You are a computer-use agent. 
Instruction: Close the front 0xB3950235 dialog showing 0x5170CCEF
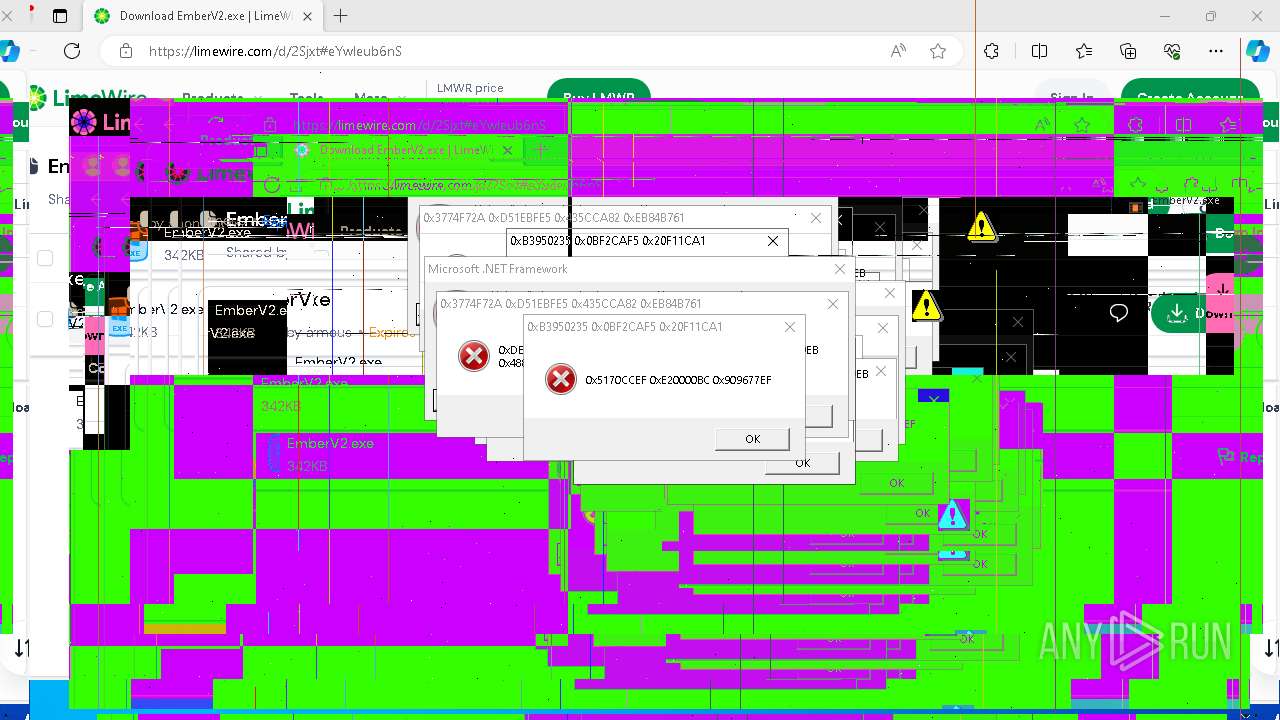[790, 327]
